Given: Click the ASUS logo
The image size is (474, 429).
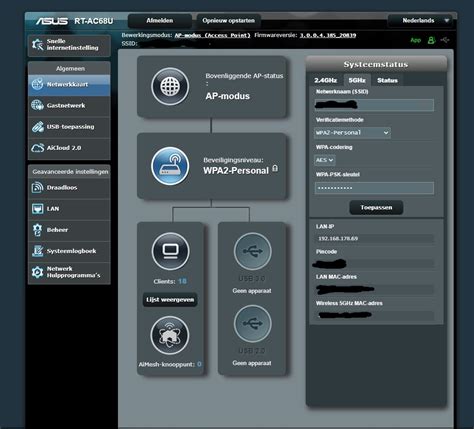Looking at the screenshot, I should pyautogui.click(x=52, y=21).
